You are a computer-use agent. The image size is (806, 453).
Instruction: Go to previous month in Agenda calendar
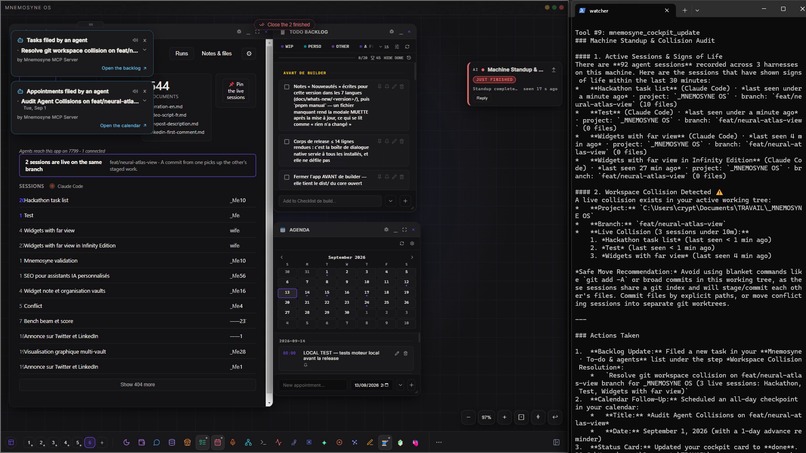282,257
